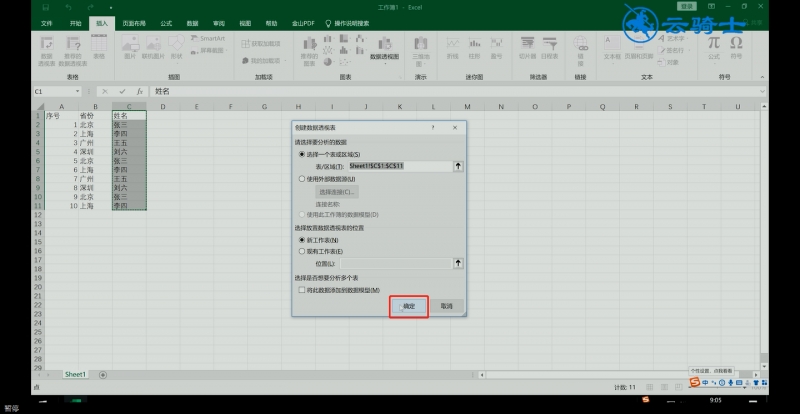
Task: Click collapse-dialog arrow beside 位置 field
Action: [x=458, y=263]
